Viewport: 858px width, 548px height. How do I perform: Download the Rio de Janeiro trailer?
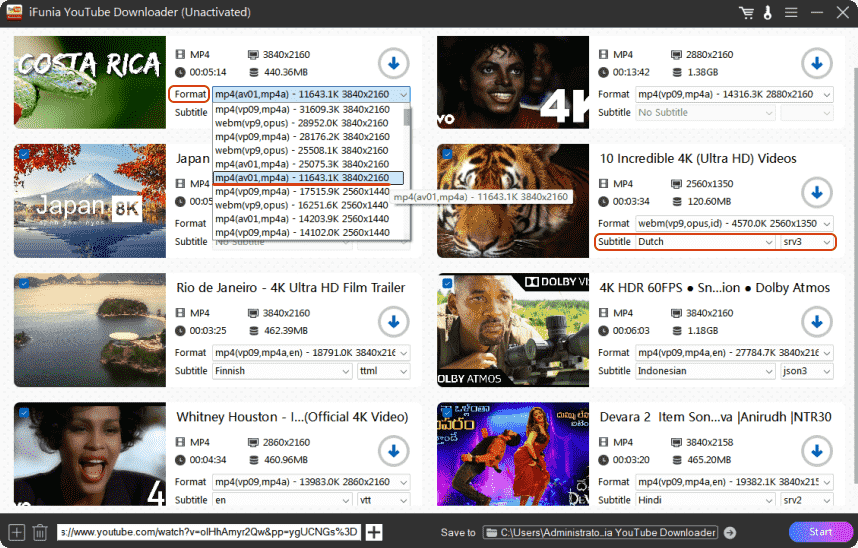394,322
